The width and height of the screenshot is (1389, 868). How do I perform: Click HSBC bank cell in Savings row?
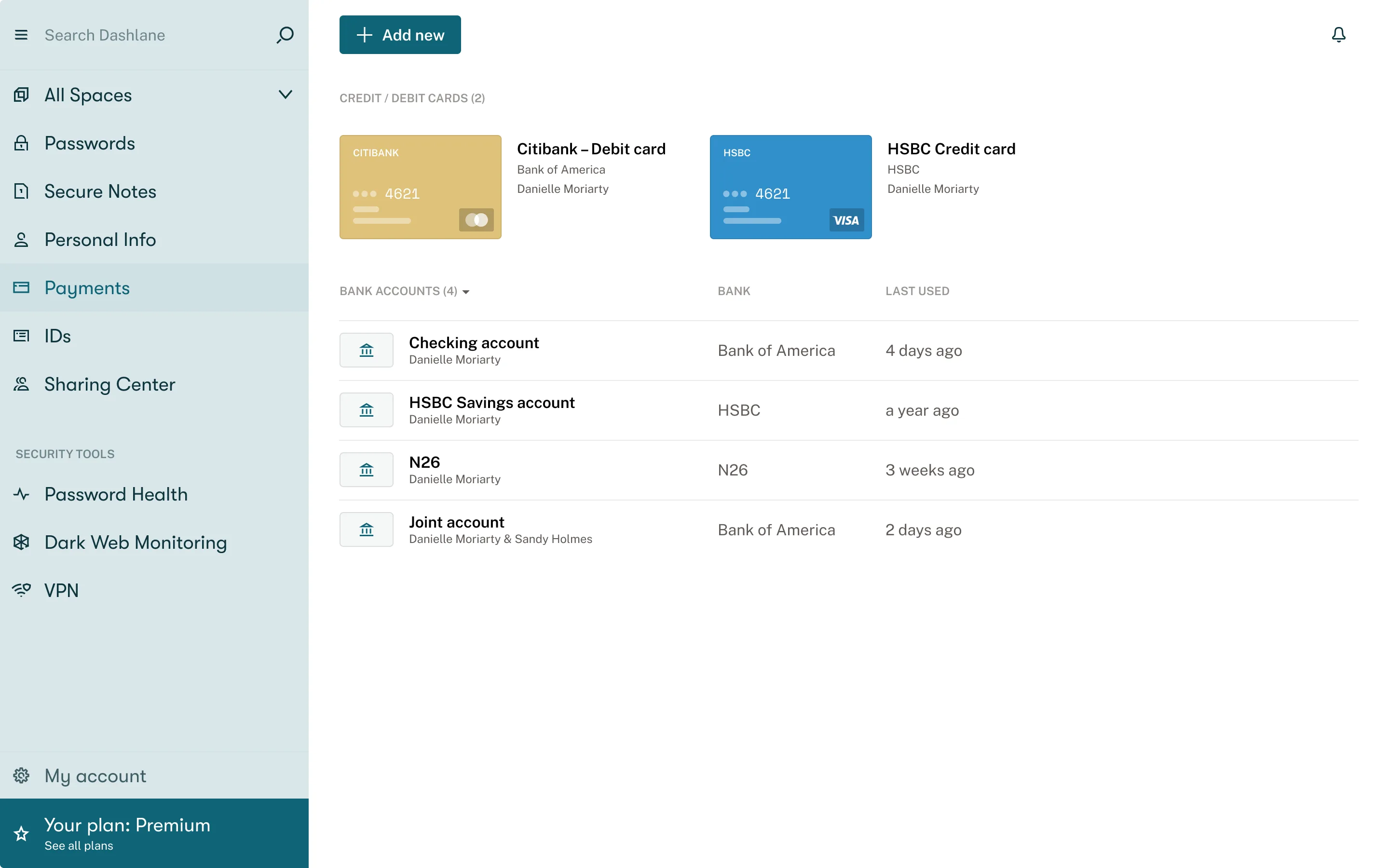(x=739, y=410)
